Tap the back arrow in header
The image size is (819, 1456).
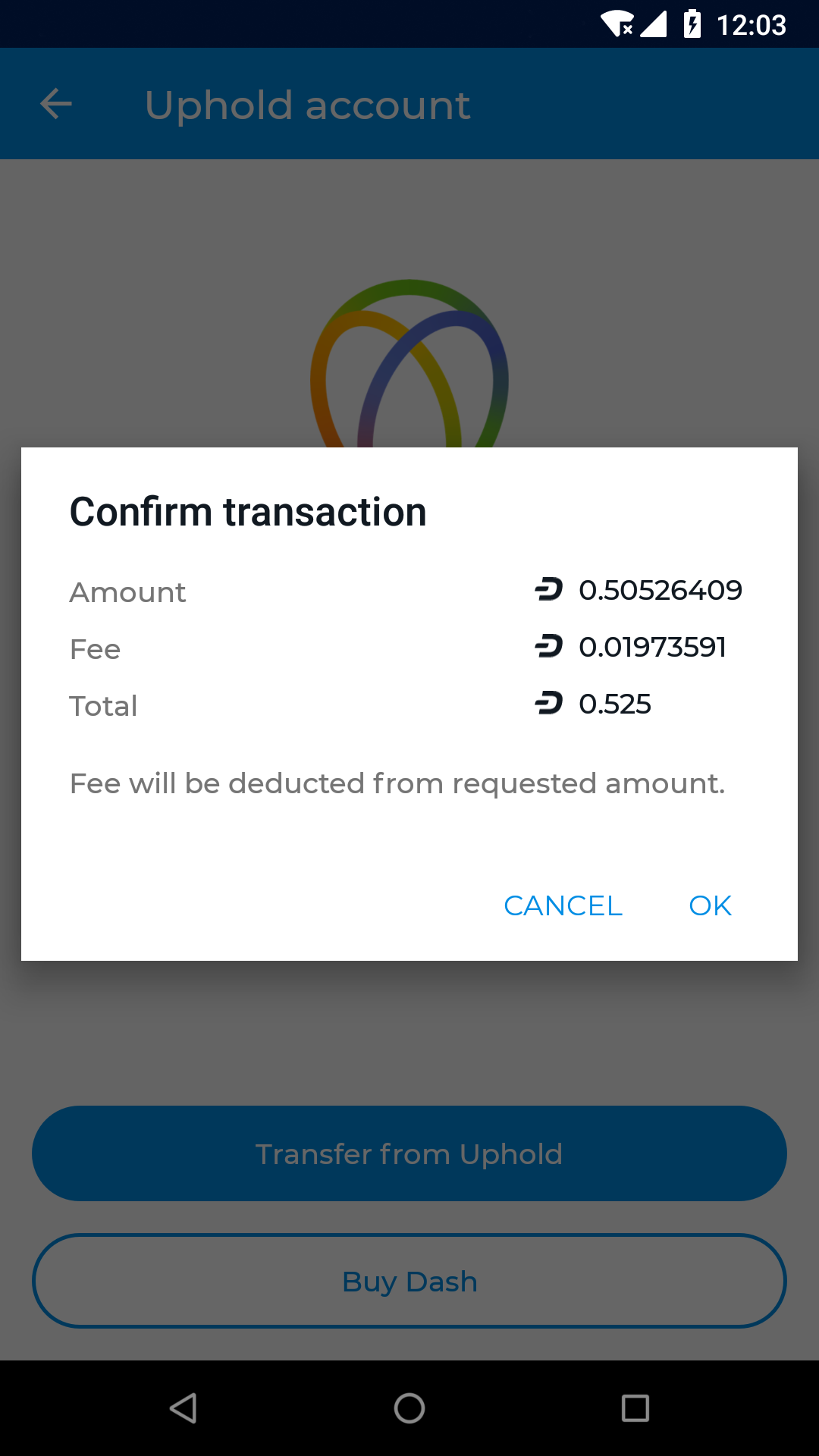(x=56, y=104)
